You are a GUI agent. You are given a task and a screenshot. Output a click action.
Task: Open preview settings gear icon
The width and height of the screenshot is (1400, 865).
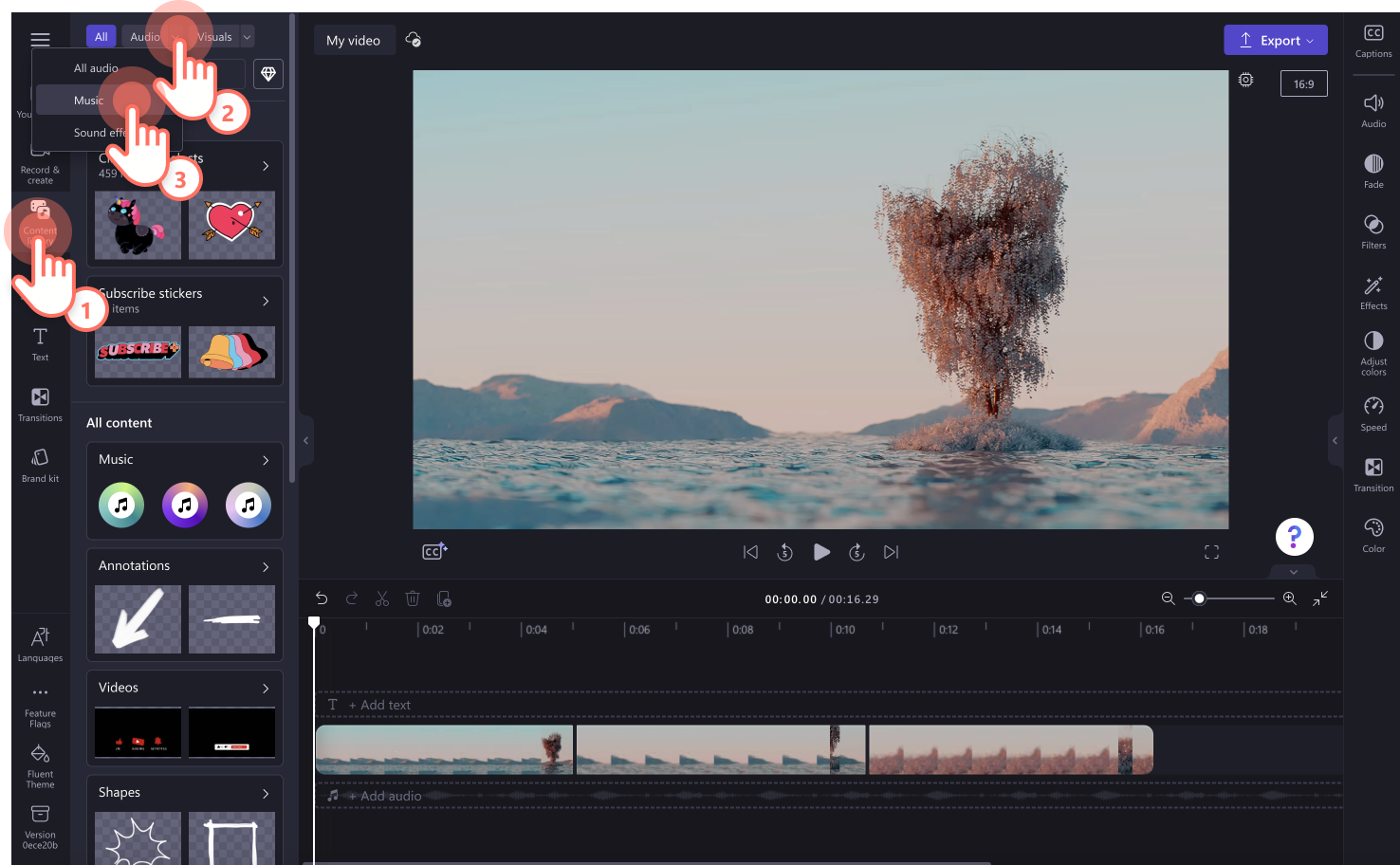(1246, 81)
